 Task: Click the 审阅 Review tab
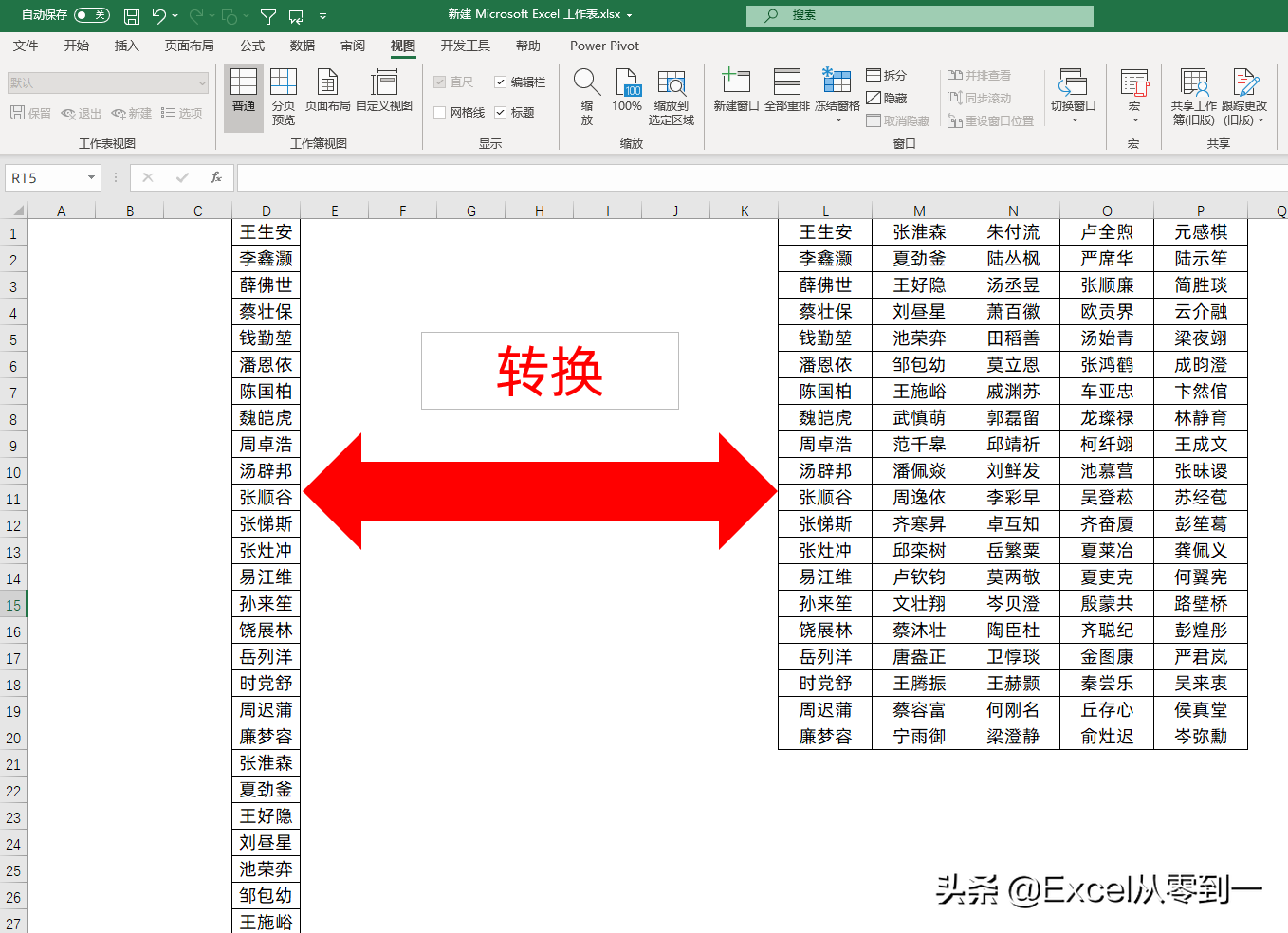353,46
